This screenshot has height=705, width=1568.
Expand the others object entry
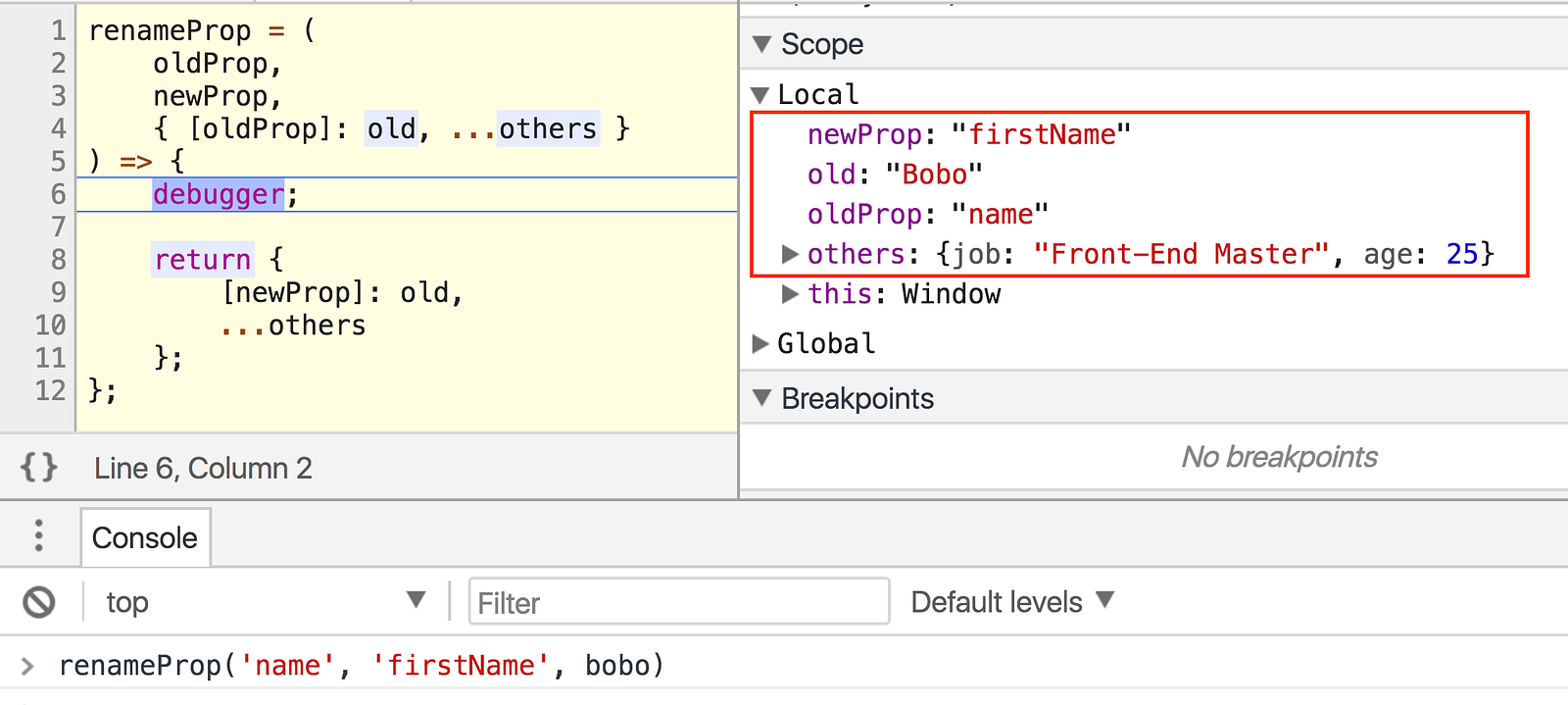point(790,254)
